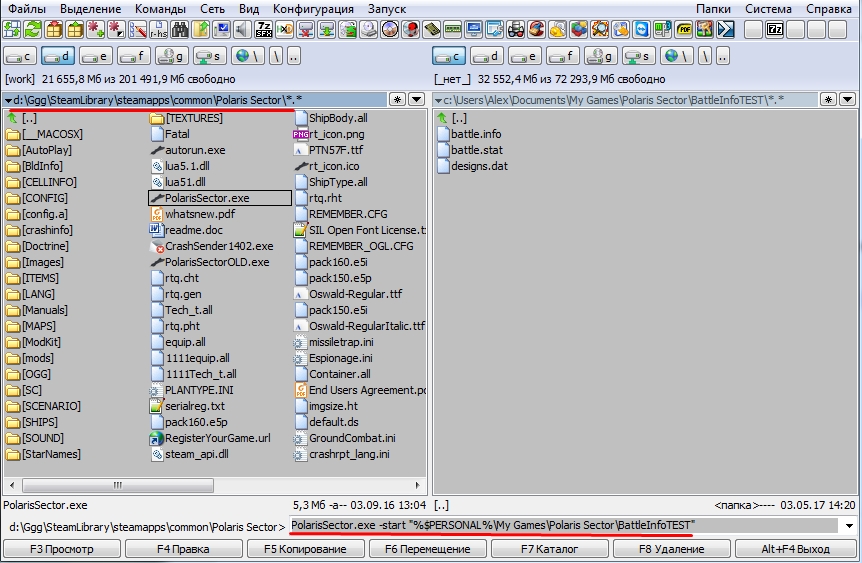The width and height of the screenshot is (862, 563).
Task: Go up via '..' button in left panel
Action: 294,56
